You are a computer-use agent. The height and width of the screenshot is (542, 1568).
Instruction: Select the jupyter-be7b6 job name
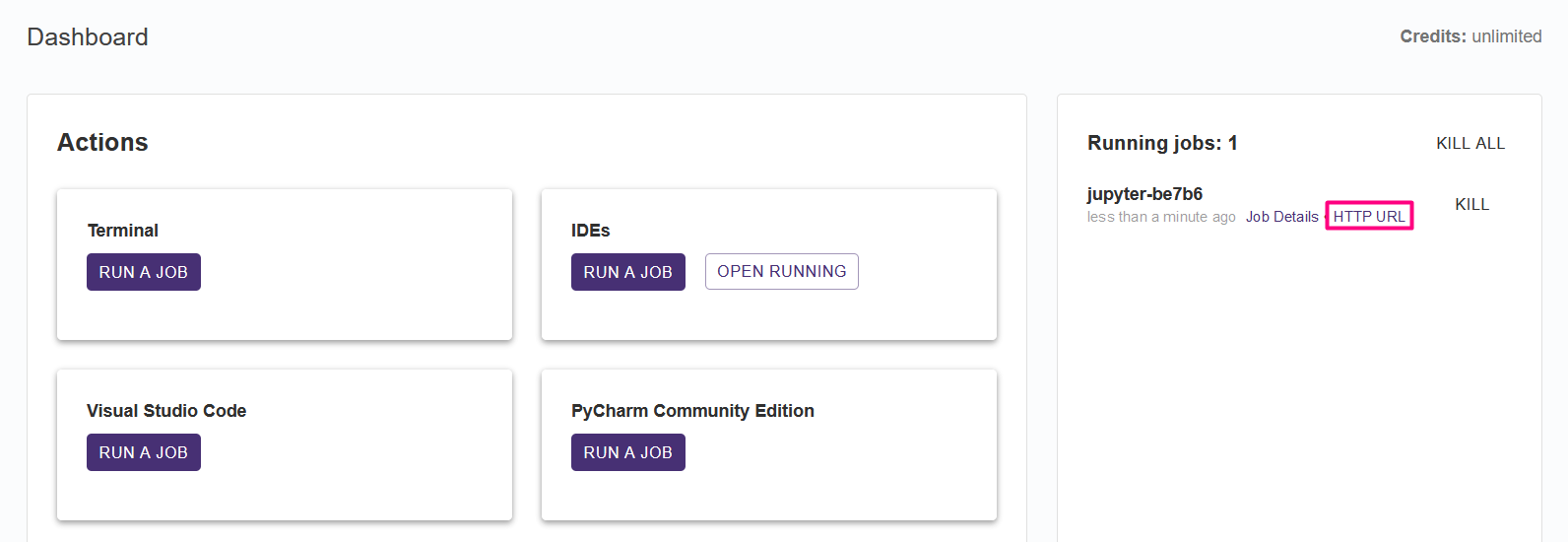tap(1144, 194)
